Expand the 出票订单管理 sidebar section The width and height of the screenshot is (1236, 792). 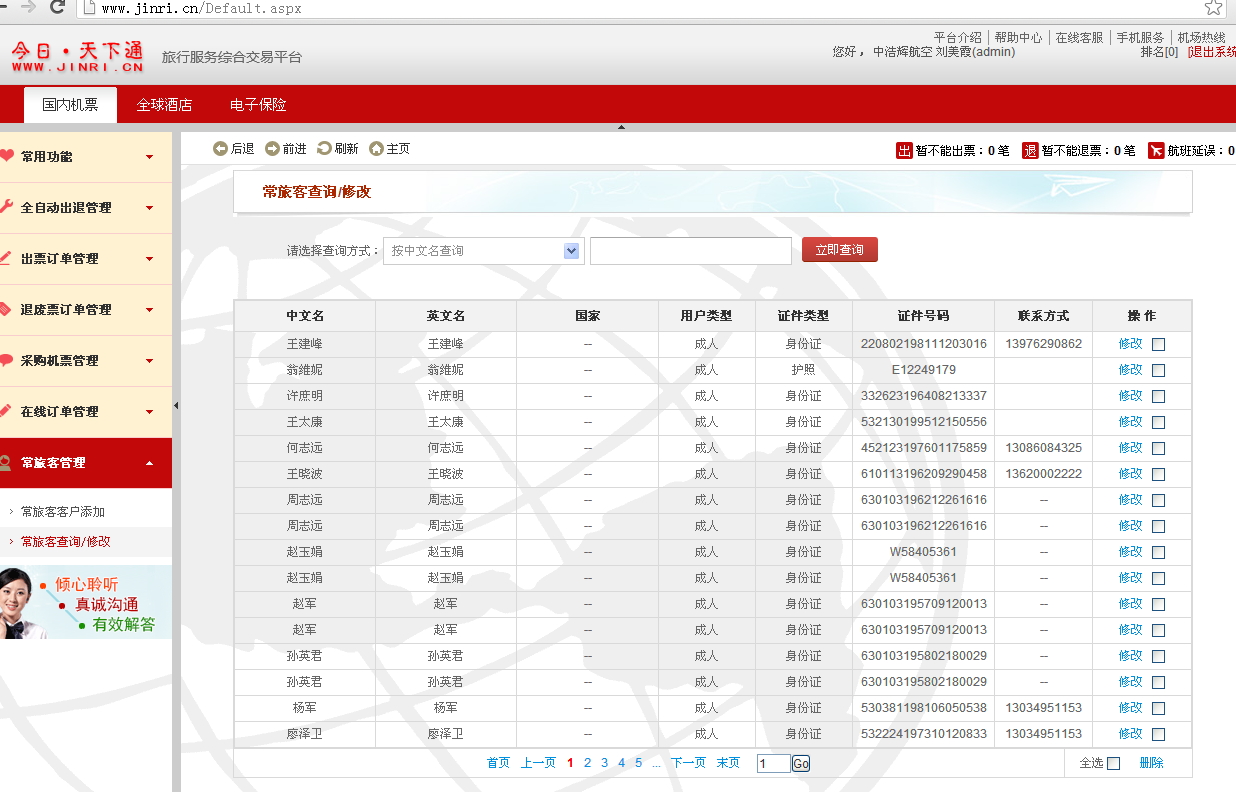[x=86, y=259]
